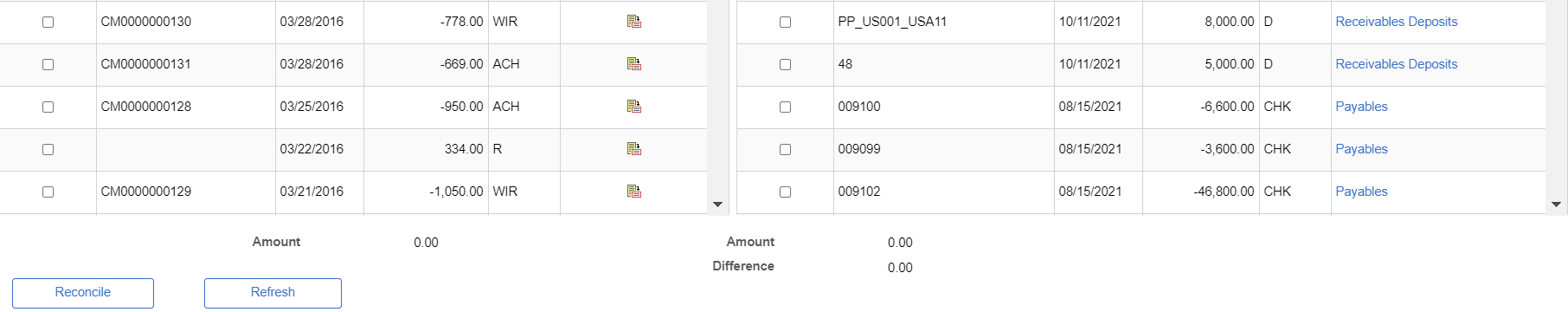Click left table scroll down arrow
Screen dimensions: 1568x312
click(717, 205)
